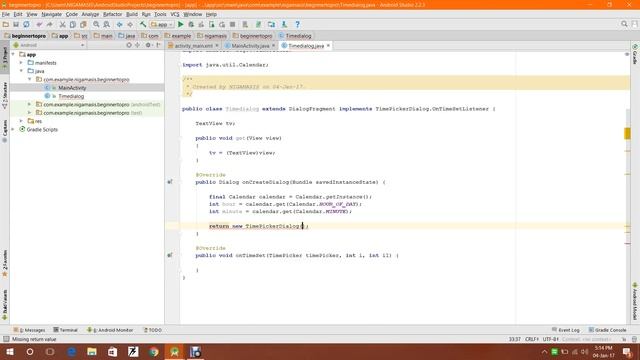
Task: Switch to the activity_main.xml tab
Action: click(x=193, y=46)
